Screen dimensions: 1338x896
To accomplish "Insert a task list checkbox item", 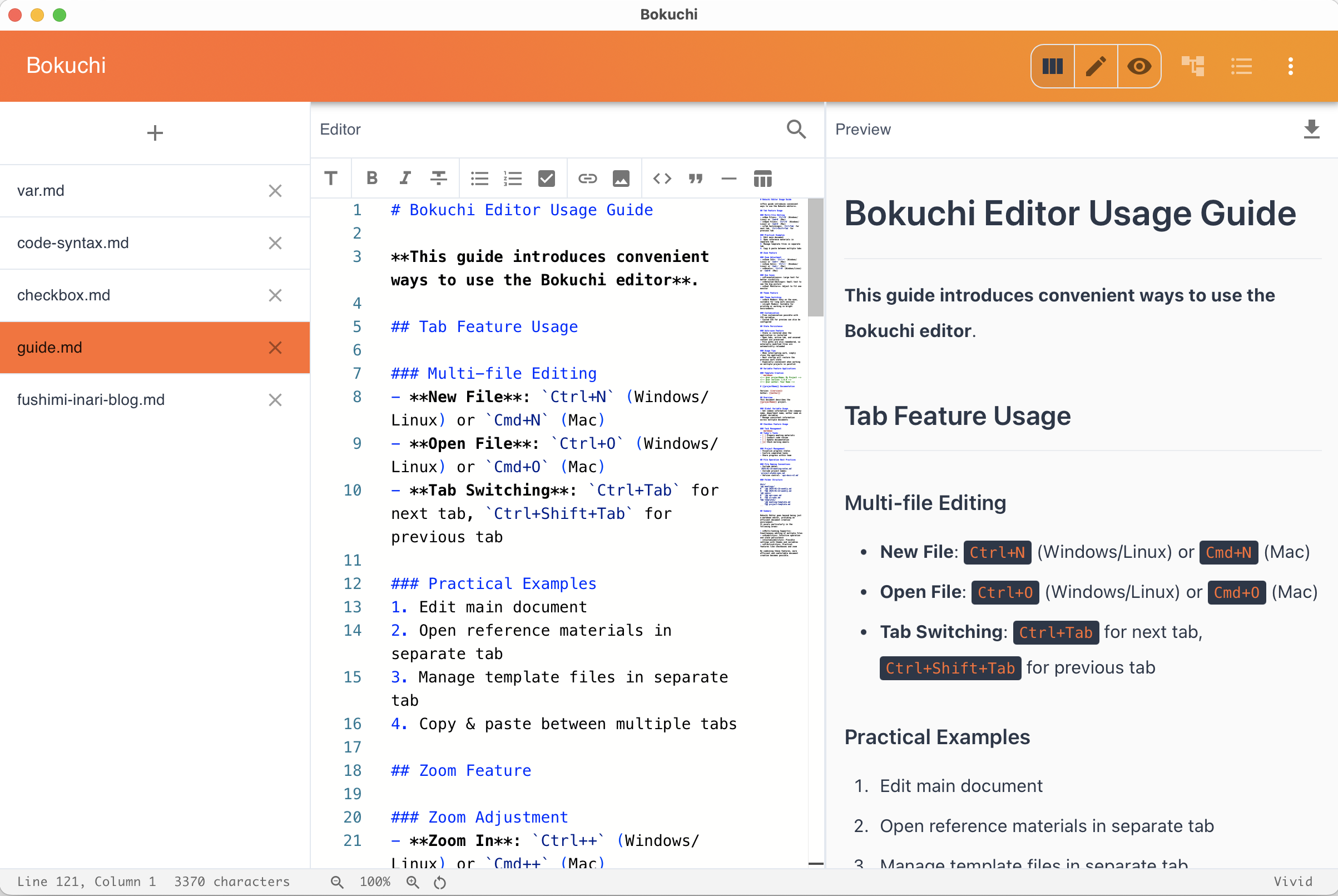I will pyautogui.click(x=546, y=179).
